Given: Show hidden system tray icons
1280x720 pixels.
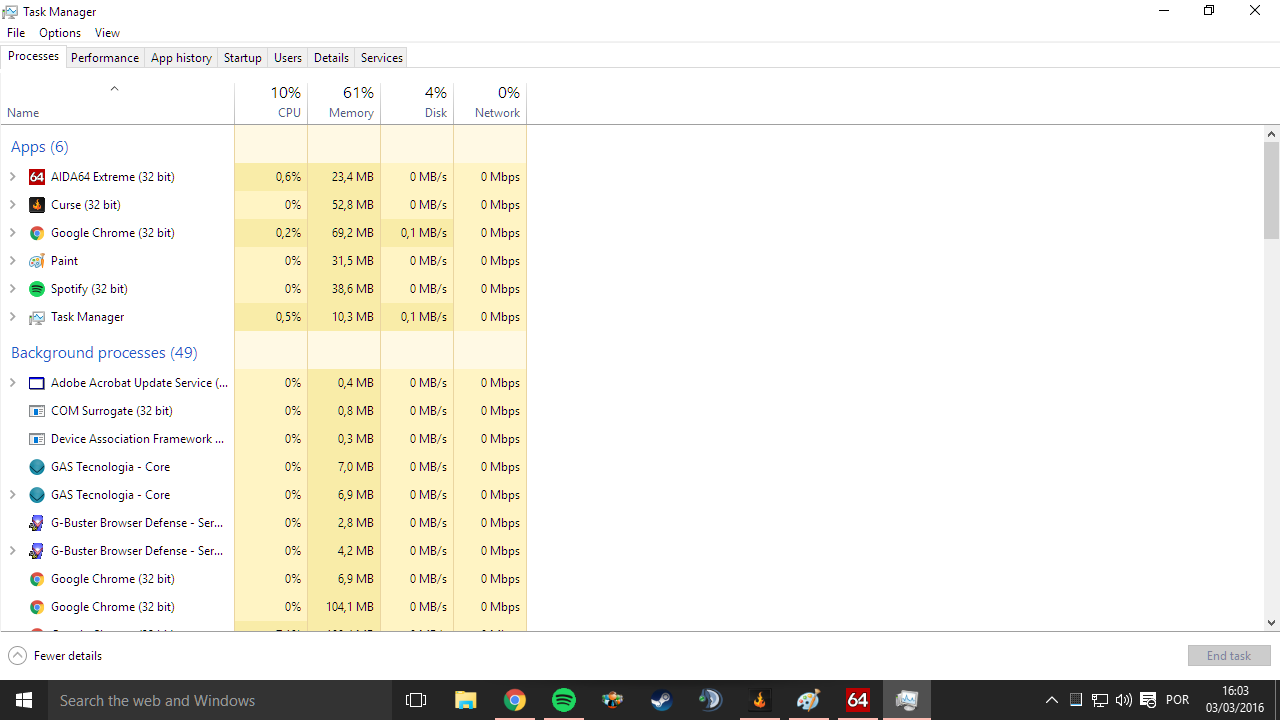Looking at the screenshot, I should pyautogui.click(x=1052, y=700).
